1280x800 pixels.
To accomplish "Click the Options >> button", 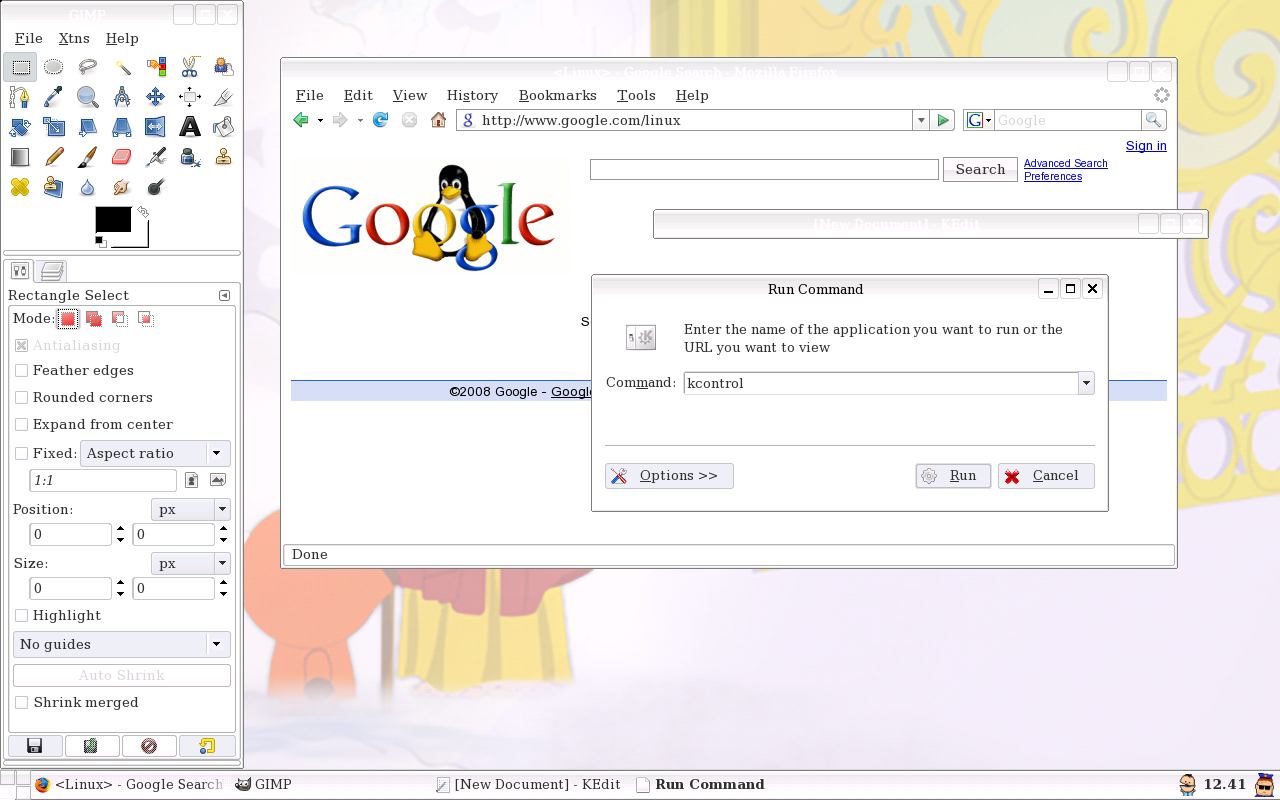I will [669, 476].
